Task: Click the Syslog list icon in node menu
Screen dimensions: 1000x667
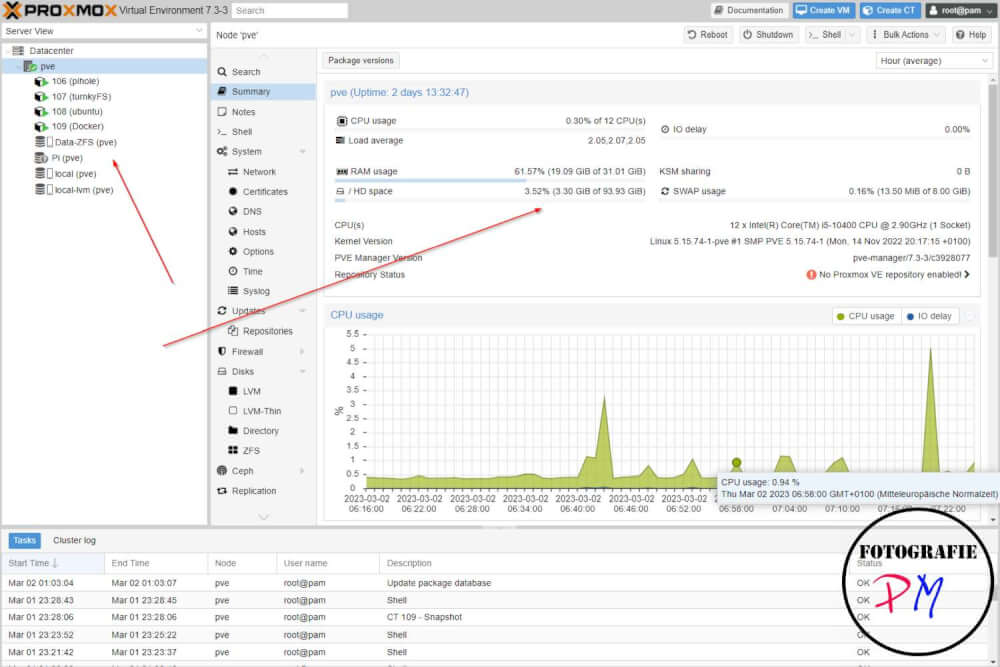Action: 233,291
